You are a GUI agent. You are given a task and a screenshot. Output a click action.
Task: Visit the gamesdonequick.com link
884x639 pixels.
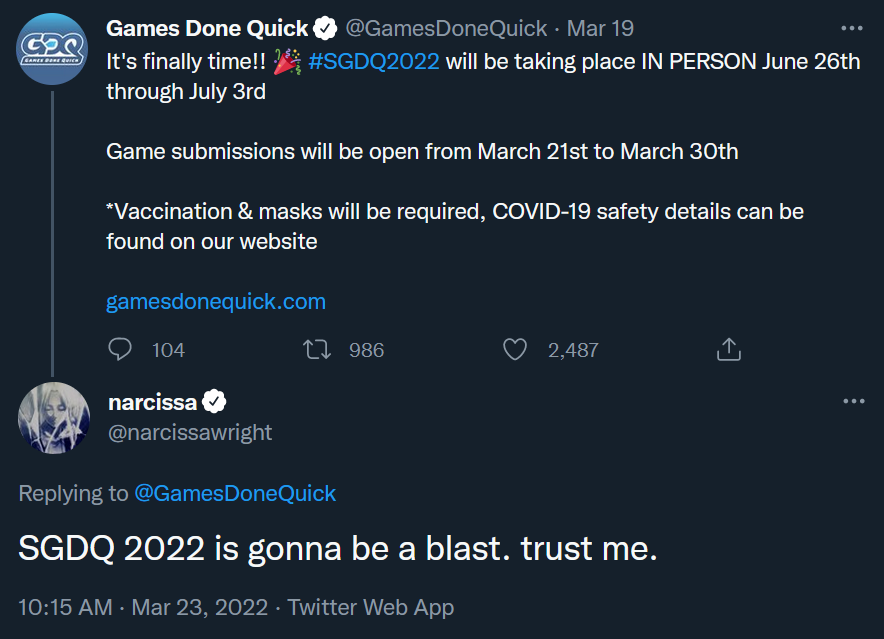tap(216, 302)
